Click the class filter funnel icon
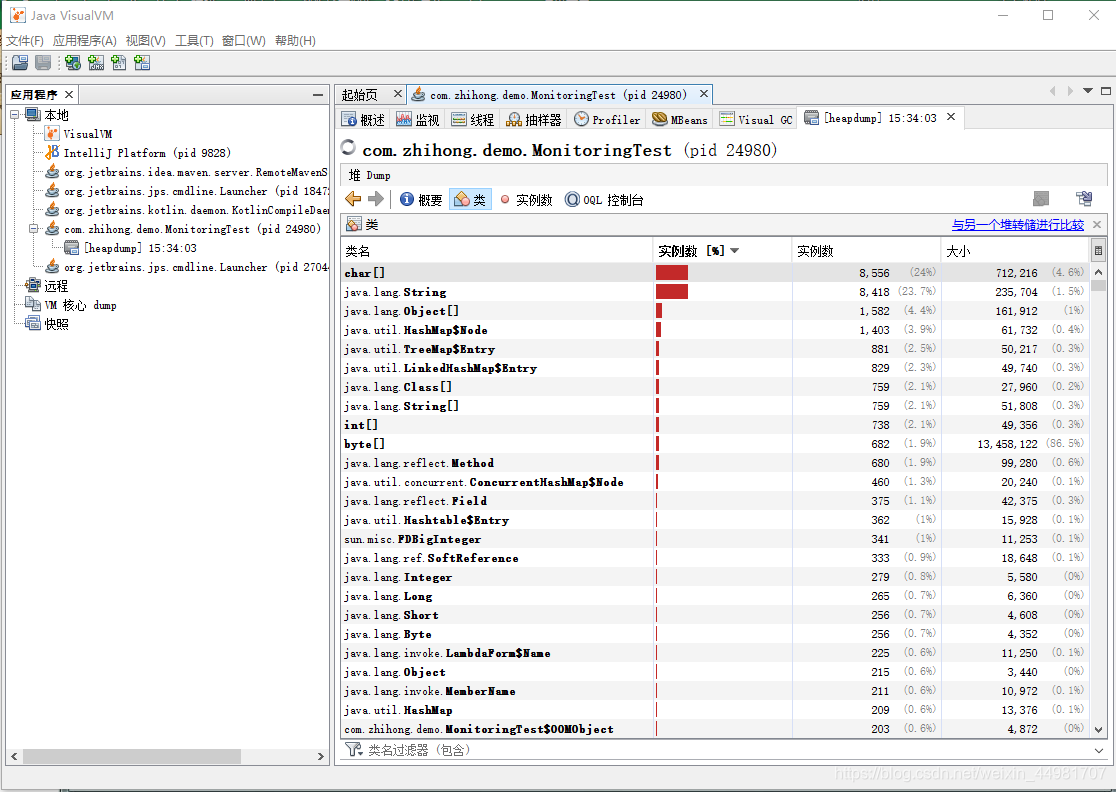This screenshot has height=792, width=1116. coord(353,749)
